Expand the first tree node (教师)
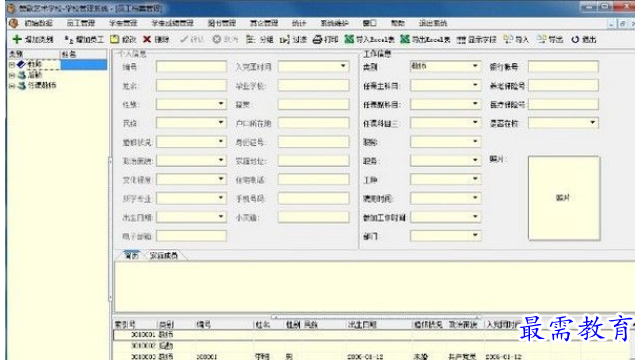The height and width of the screenshot is (360, 641). point(12,65)
